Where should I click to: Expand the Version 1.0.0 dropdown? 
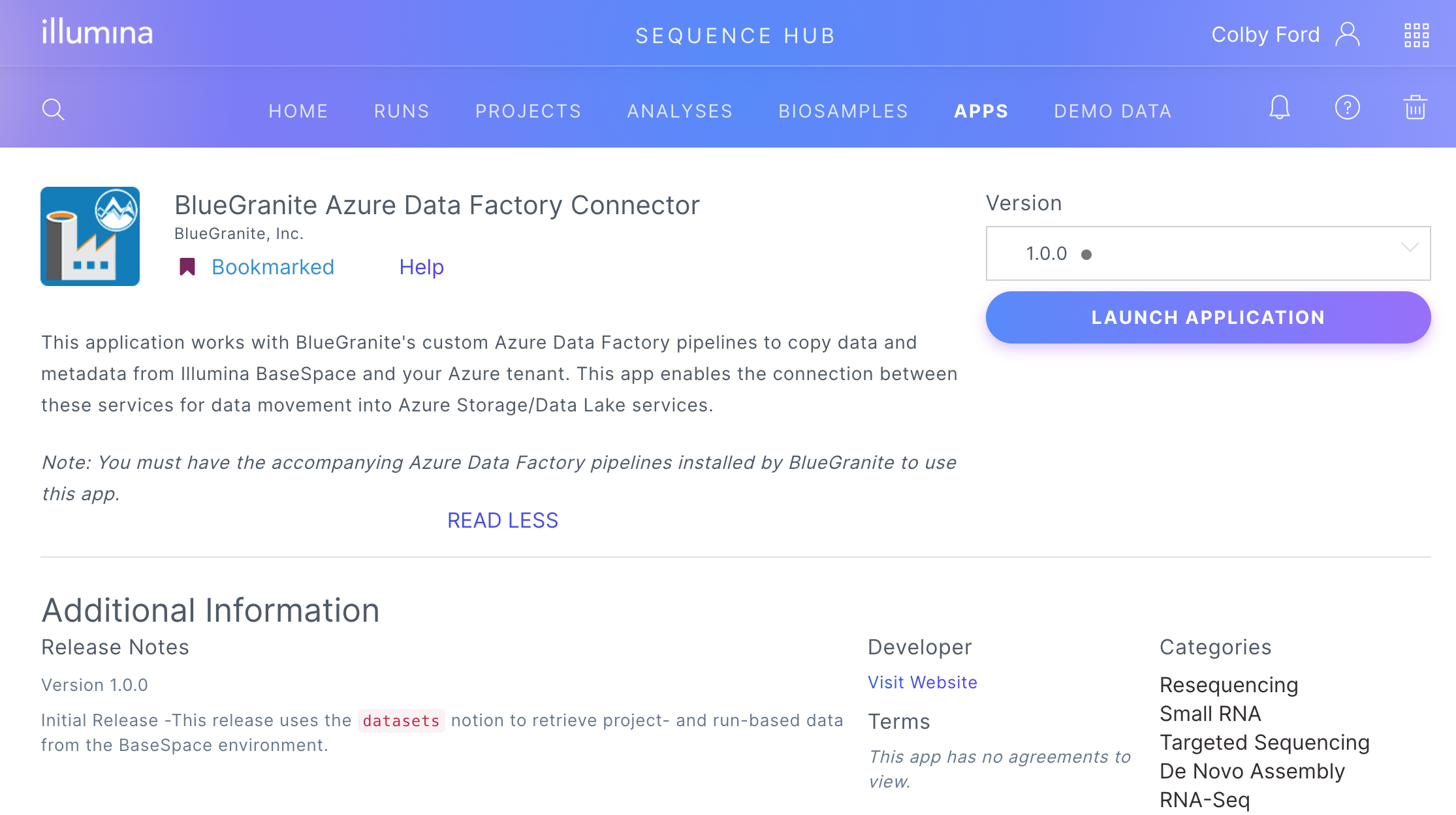pos(1208,253)
